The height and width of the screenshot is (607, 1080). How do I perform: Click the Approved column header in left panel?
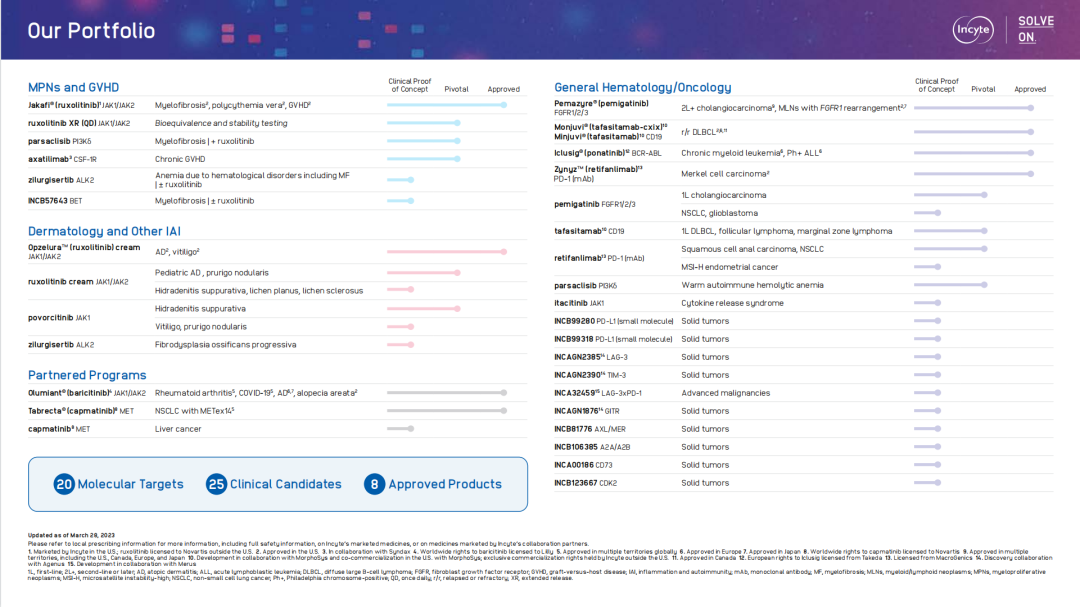(x=503, y=89)
